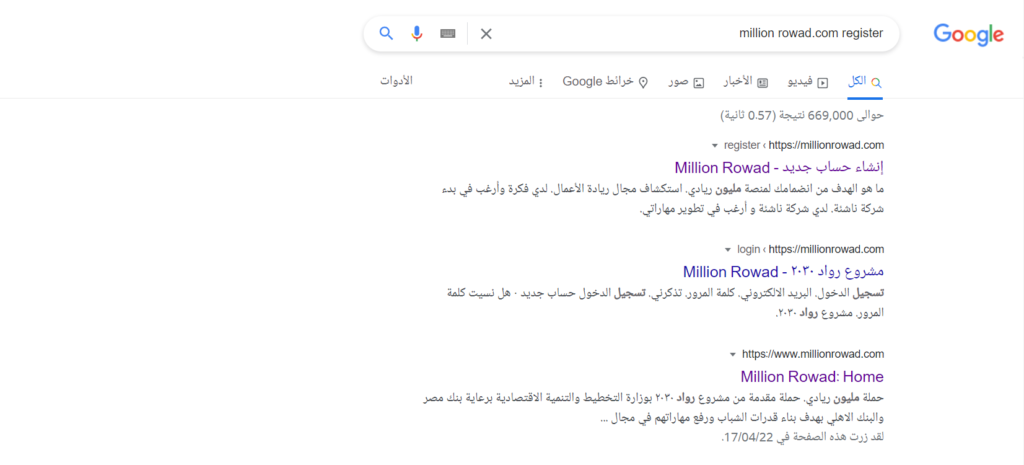Go to Google homepage via logo
Image resolution: width=1024 pixels, height=465 pixels.
968,34
